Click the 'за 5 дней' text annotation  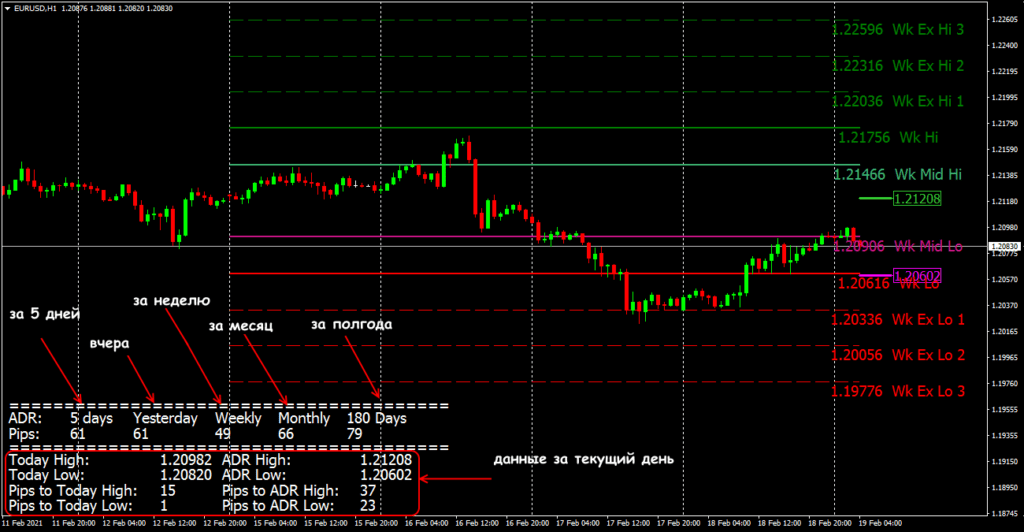[x=40, y=314]
